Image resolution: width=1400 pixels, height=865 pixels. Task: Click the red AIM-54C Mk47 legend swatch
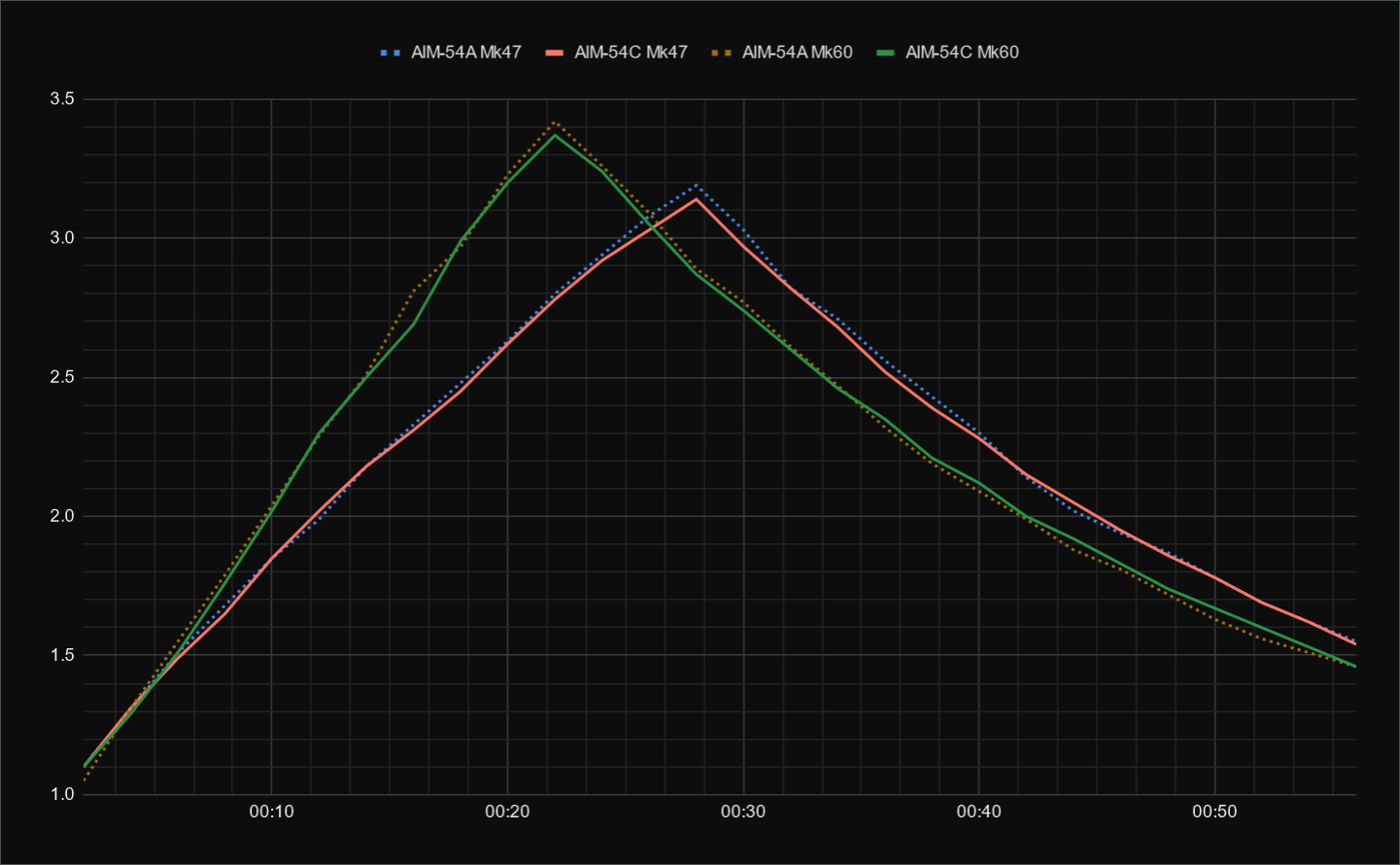pyautogui.click(x=555, y=52)
